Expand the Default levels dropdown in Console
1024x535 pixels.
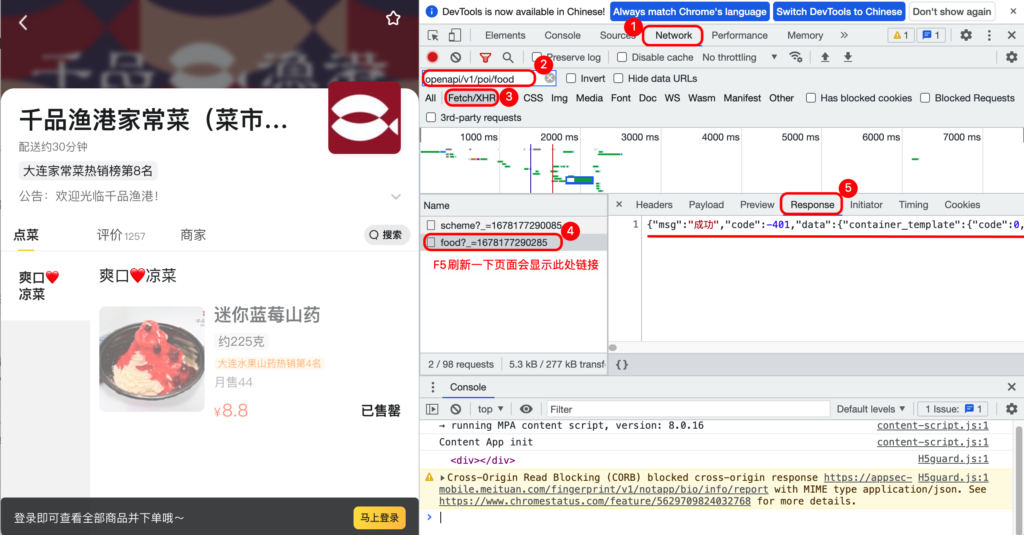[x=872, y=409]
